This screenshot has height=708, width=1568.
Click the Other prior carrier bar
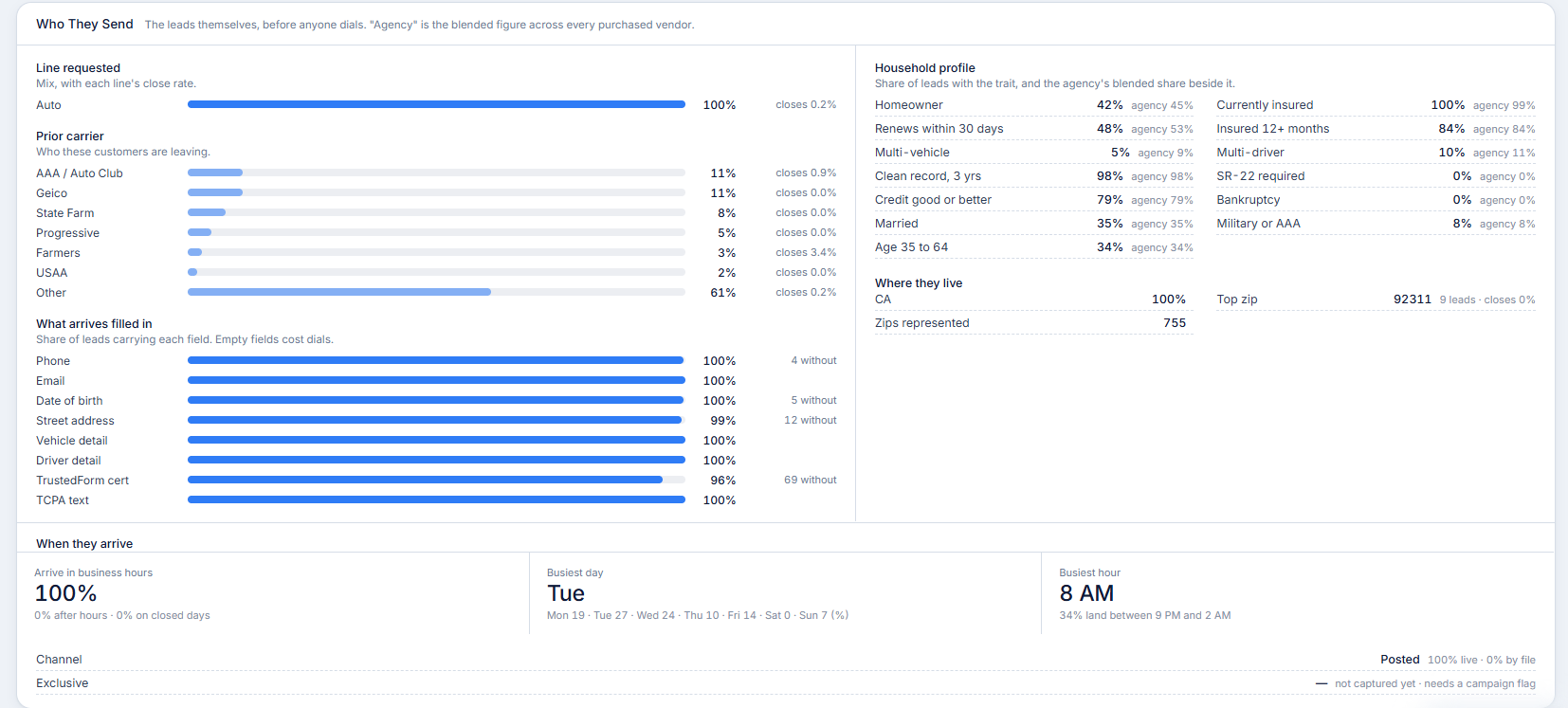(436, 292)
